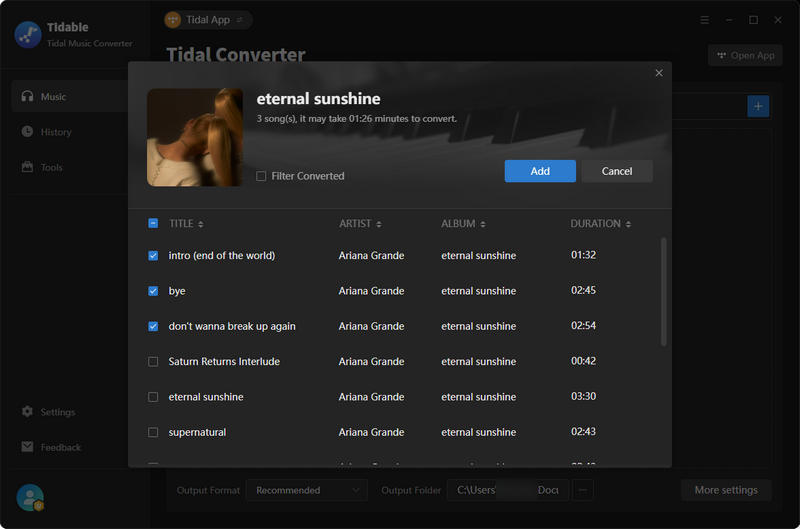Screen dimensions: 800x529
Task: Open the Tools toolbox icon
Action: (x=28, y=167)
